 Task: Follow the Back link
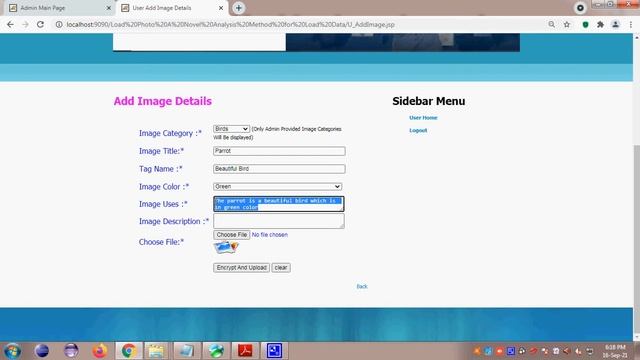[x=362, y=287]
